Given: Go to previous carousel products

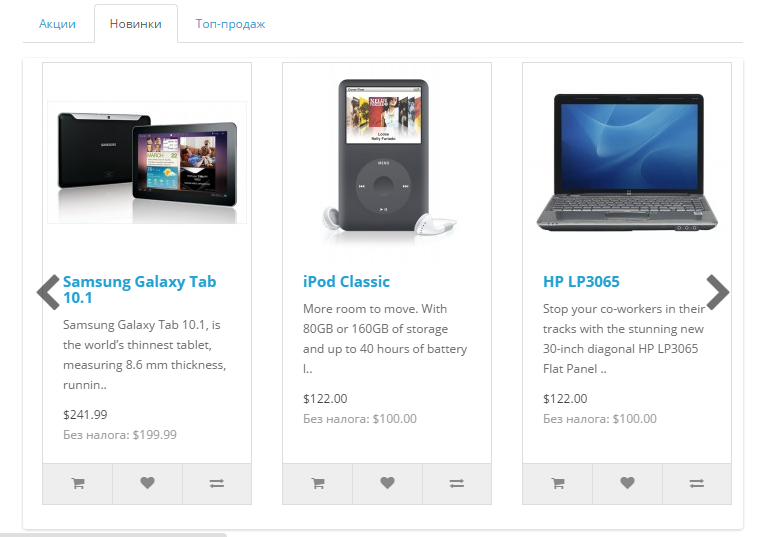Looking at the screenshot, I should [48, 292].
